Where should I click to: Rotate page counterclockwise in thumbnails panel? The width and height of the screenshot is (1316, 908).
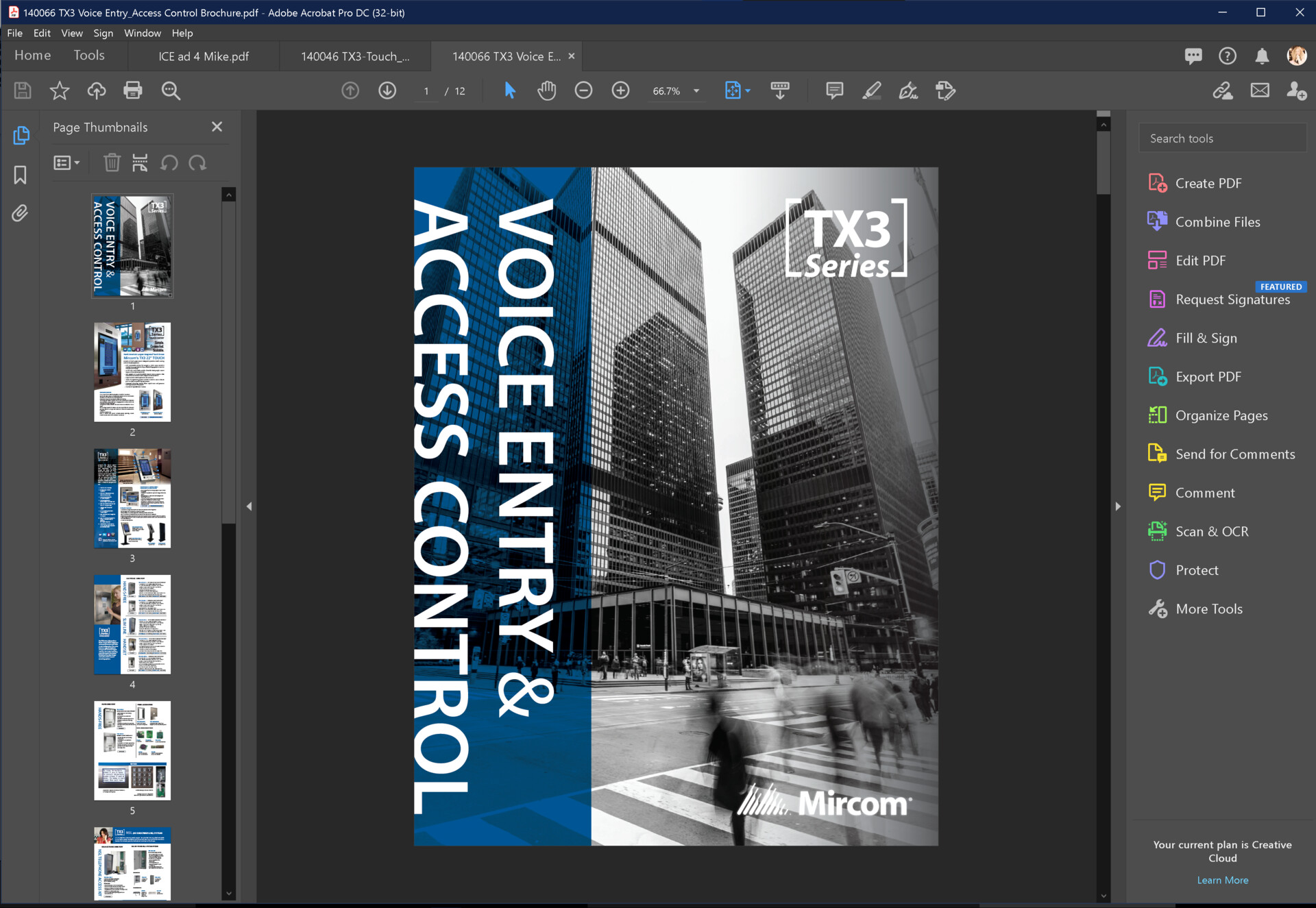[x=169, y=162]
